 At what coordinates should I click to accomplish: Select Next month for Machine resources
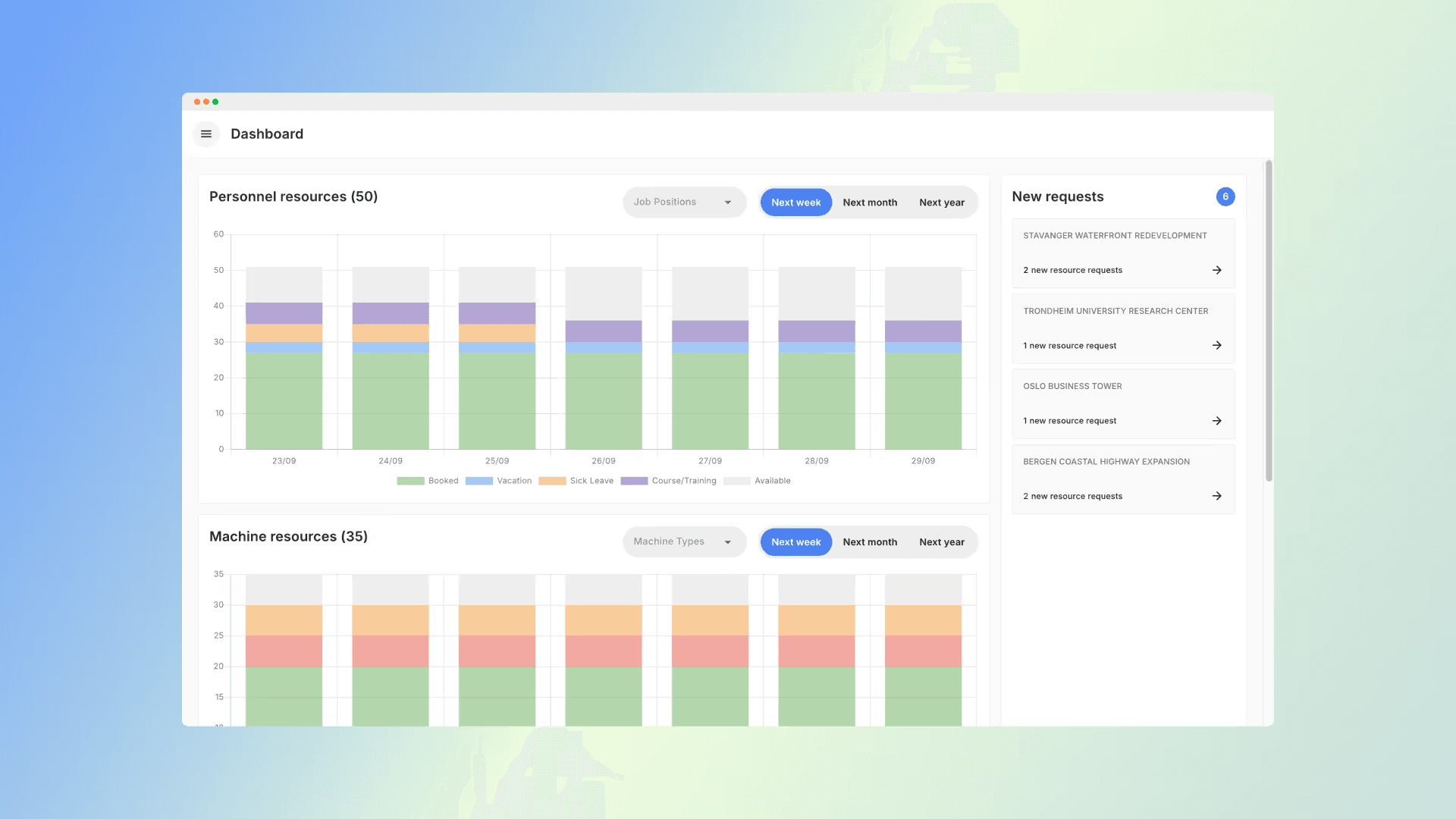point(870,542)
